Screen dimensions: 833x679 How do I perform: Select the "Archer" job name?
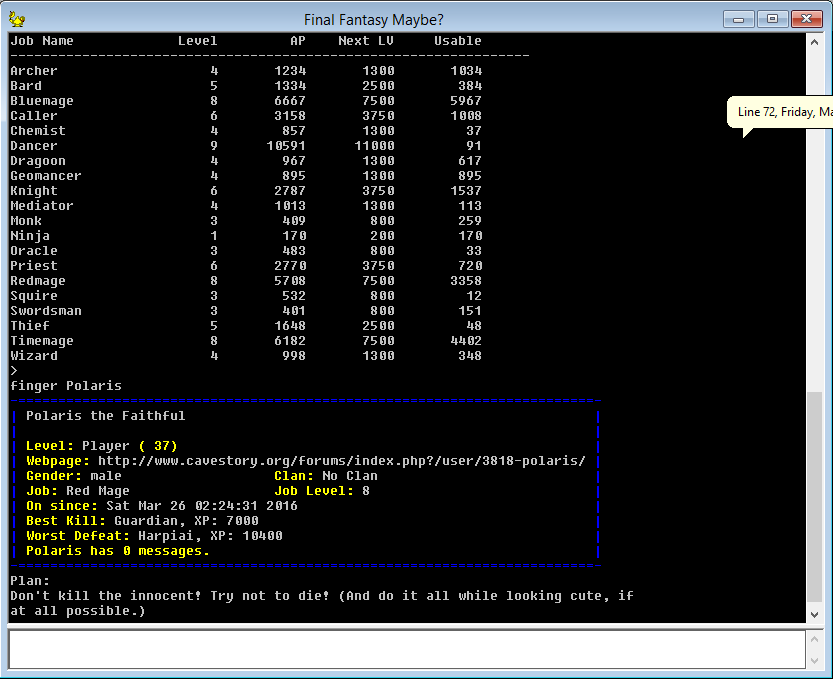(x=33, y=71)
